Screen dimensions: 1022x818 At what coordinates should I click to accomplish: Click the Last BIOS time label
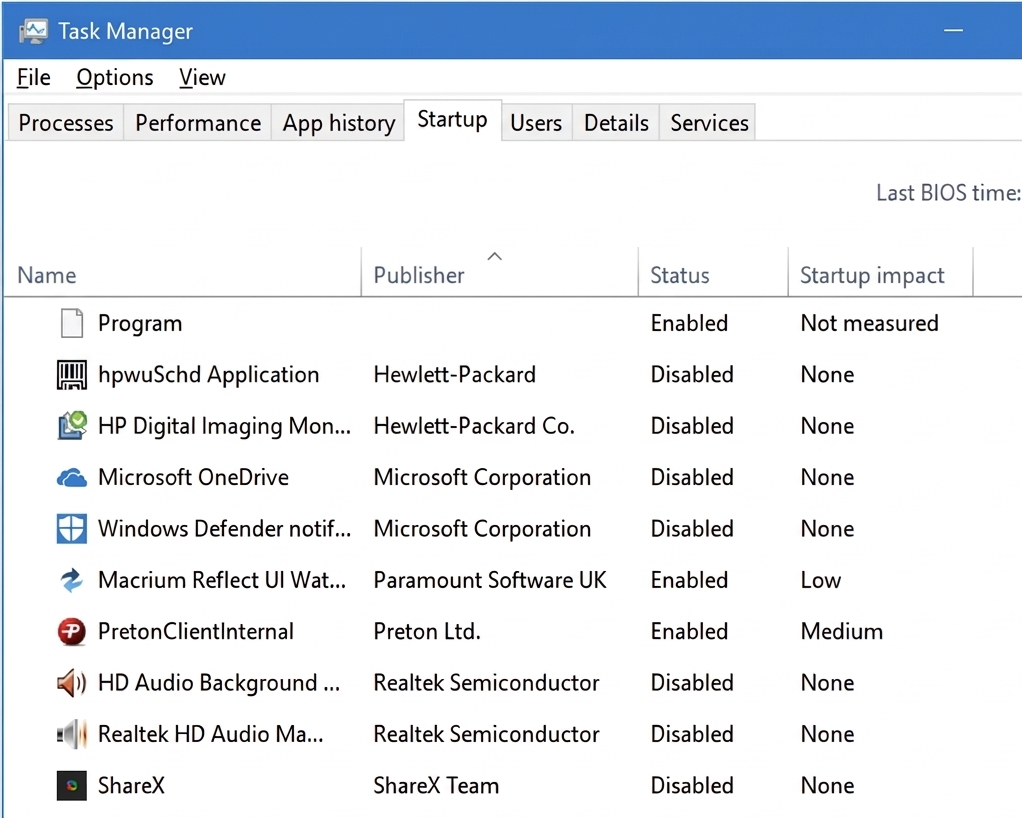tap(948, 193)
